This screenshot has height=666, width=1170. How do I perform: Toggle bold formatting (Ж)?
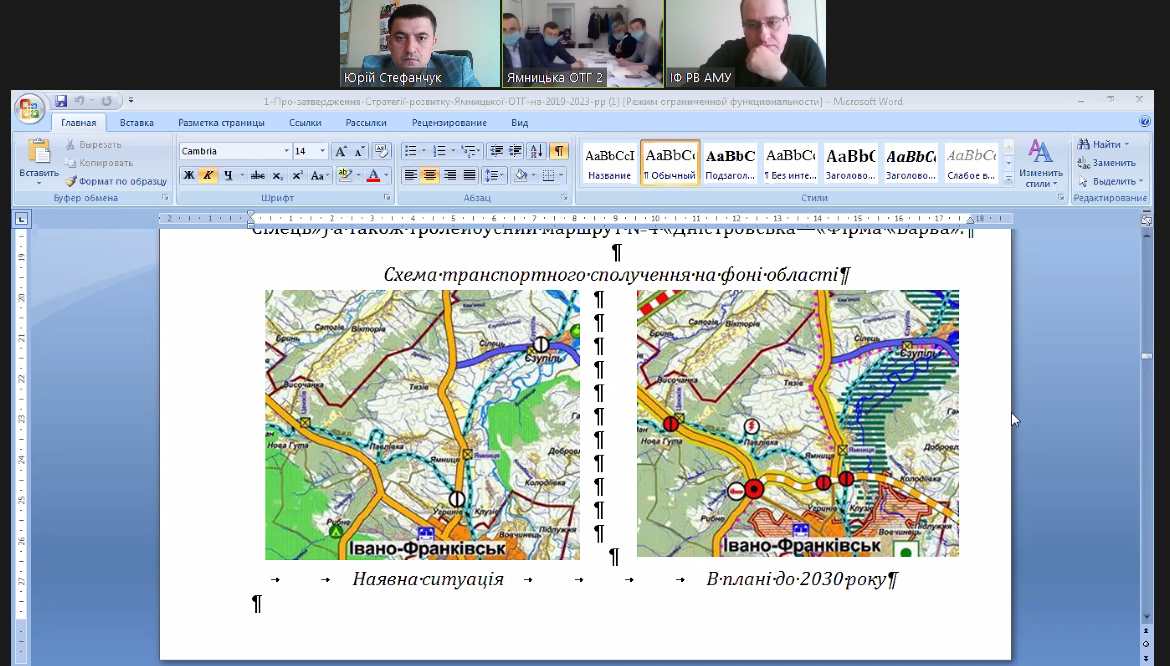coord(188,175)
